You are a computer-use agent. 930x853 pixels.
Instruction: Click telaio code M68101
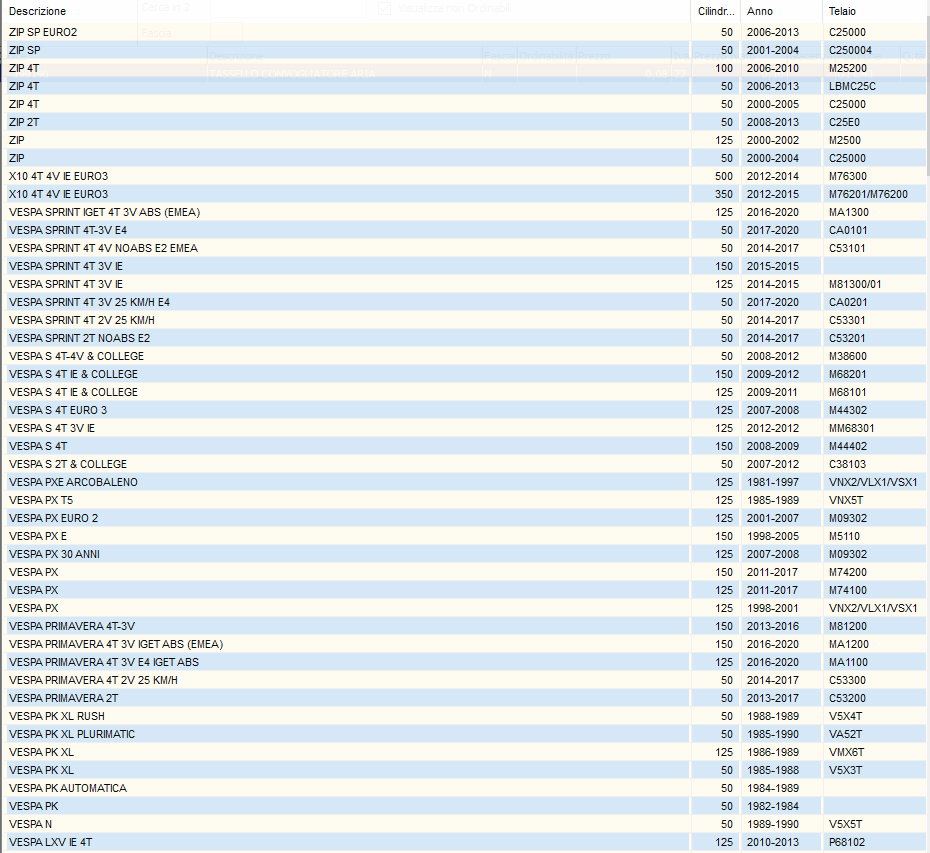pyautogui.click(x=848, y=392)
